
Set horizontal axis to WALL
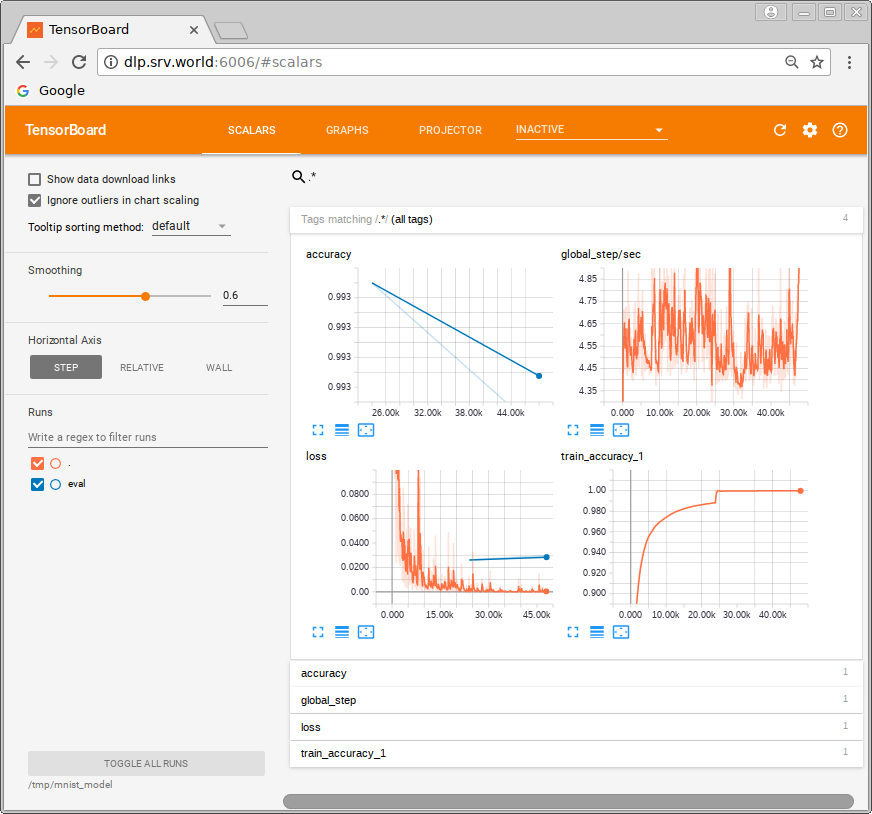tap(219, 367)
